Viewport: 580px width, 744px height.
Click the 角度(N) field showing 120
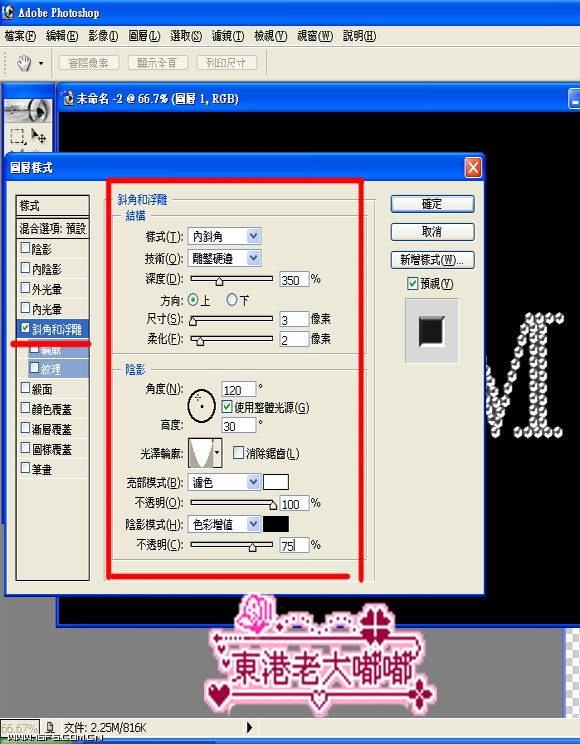click(239, 390)
